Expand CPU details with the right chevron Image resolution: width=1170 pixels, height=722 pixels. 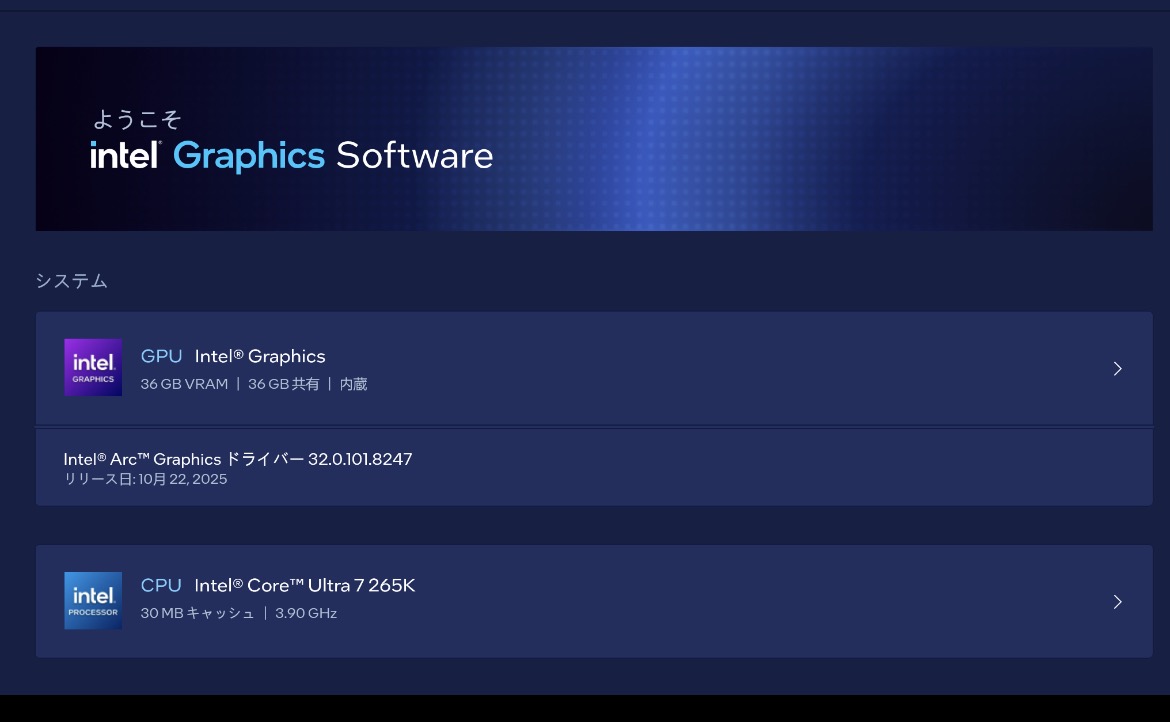point(1118,602)
